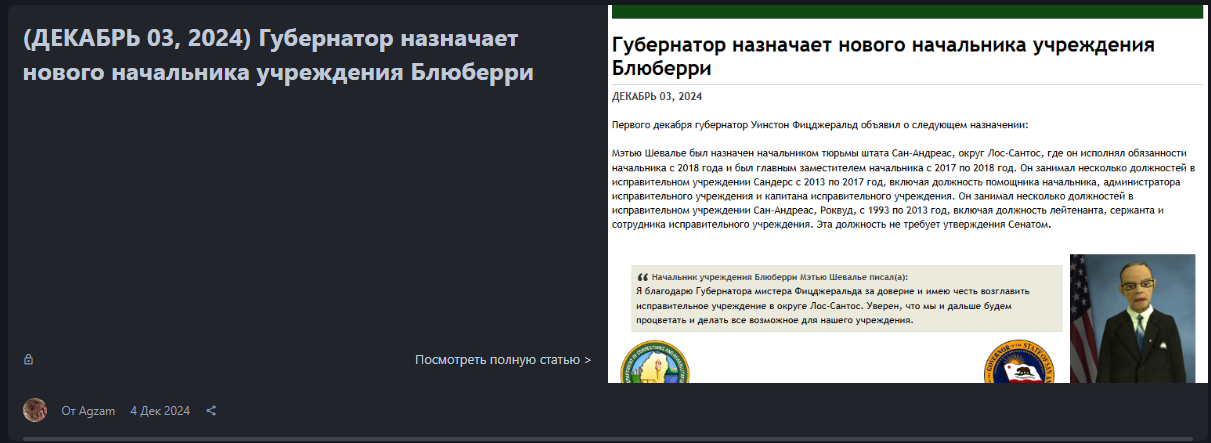Click the quotation mark icon in quote block
1211x443 pixels.
pyautogui.click(x=641, y=276)
